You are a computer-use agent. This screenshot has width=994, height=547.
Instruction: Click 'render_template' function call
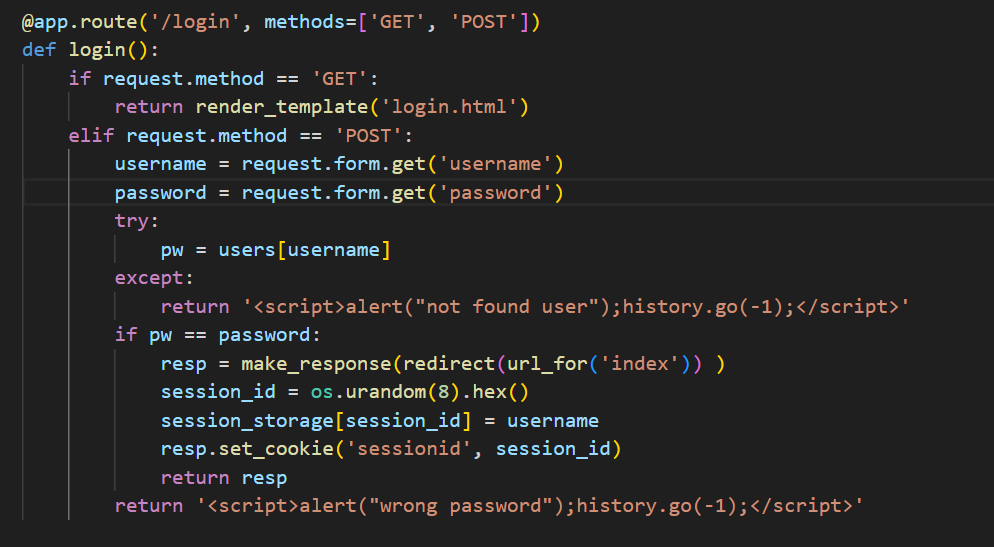click(x=281, y=107)
